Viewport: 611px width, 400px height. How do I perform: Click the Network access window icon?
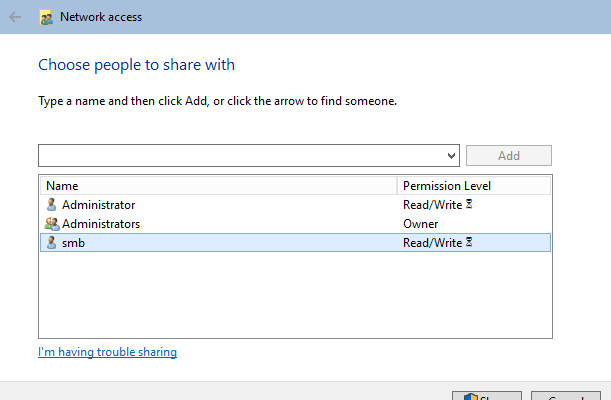(46, 18)
